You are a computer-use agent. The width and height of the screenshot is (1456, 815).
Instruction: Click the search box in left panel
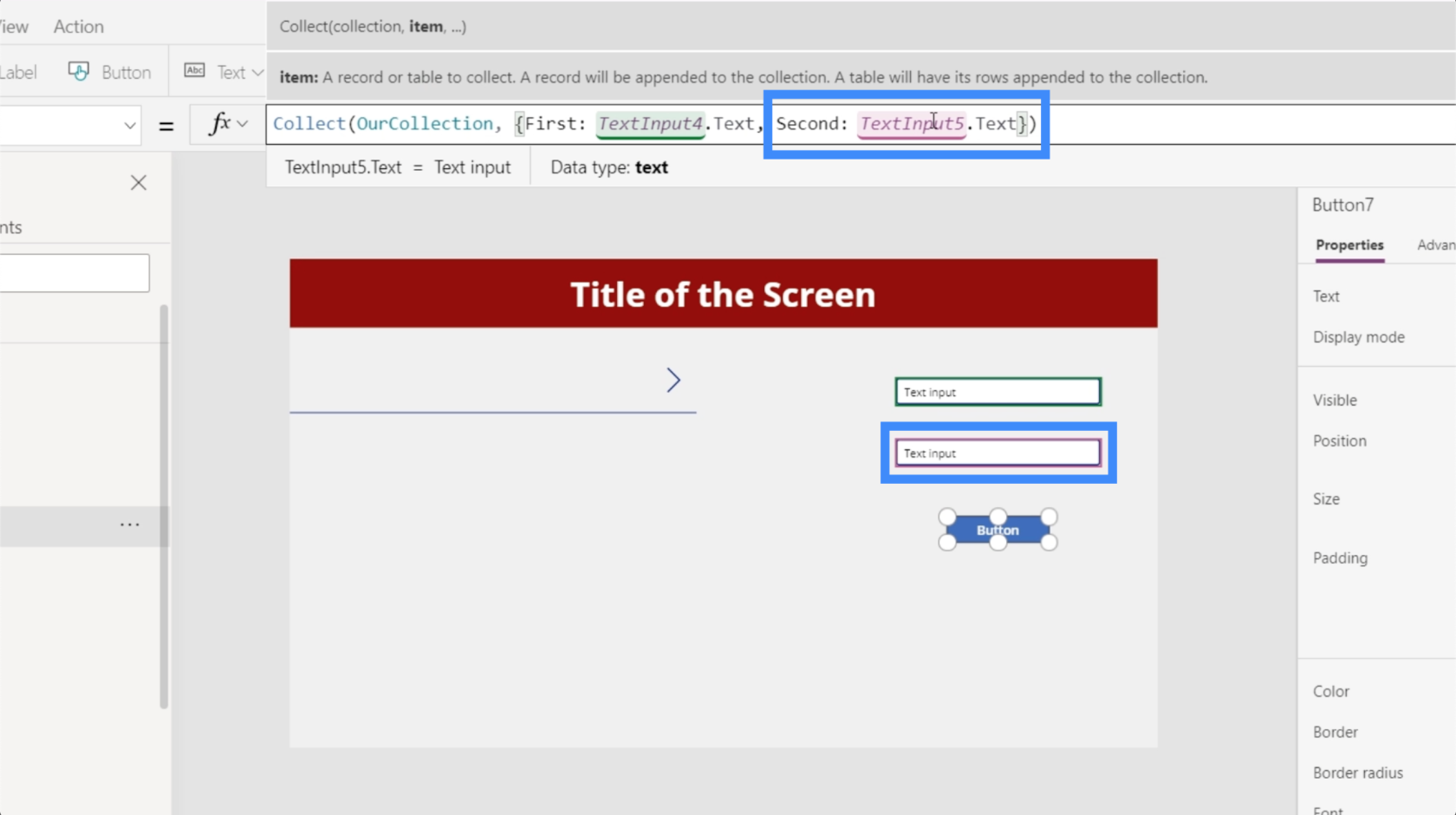coord(75,272)
